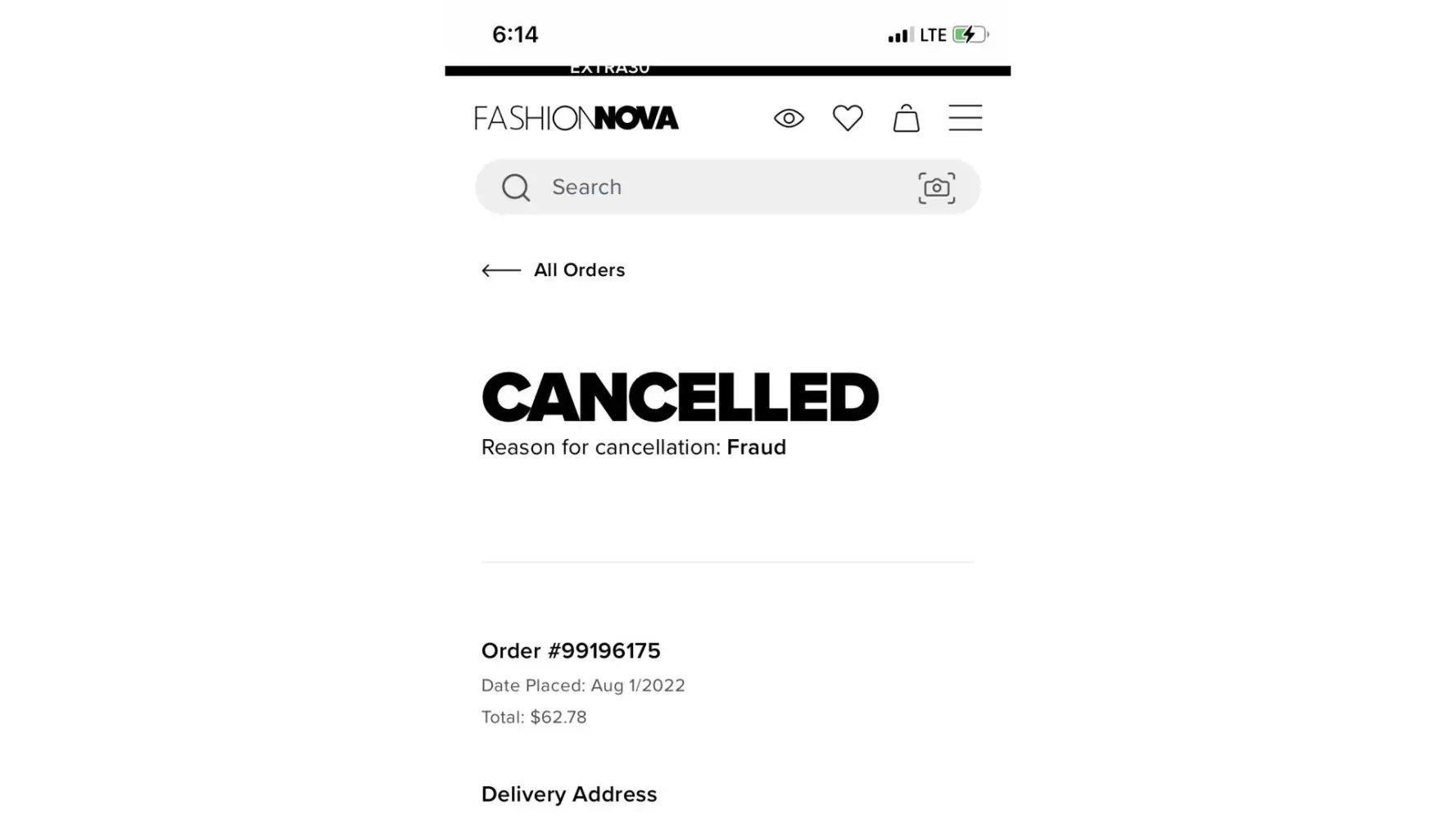Viewport: 1456px width, 819px height.
Task: Focus the Search text field
Action: click(721, 188)
